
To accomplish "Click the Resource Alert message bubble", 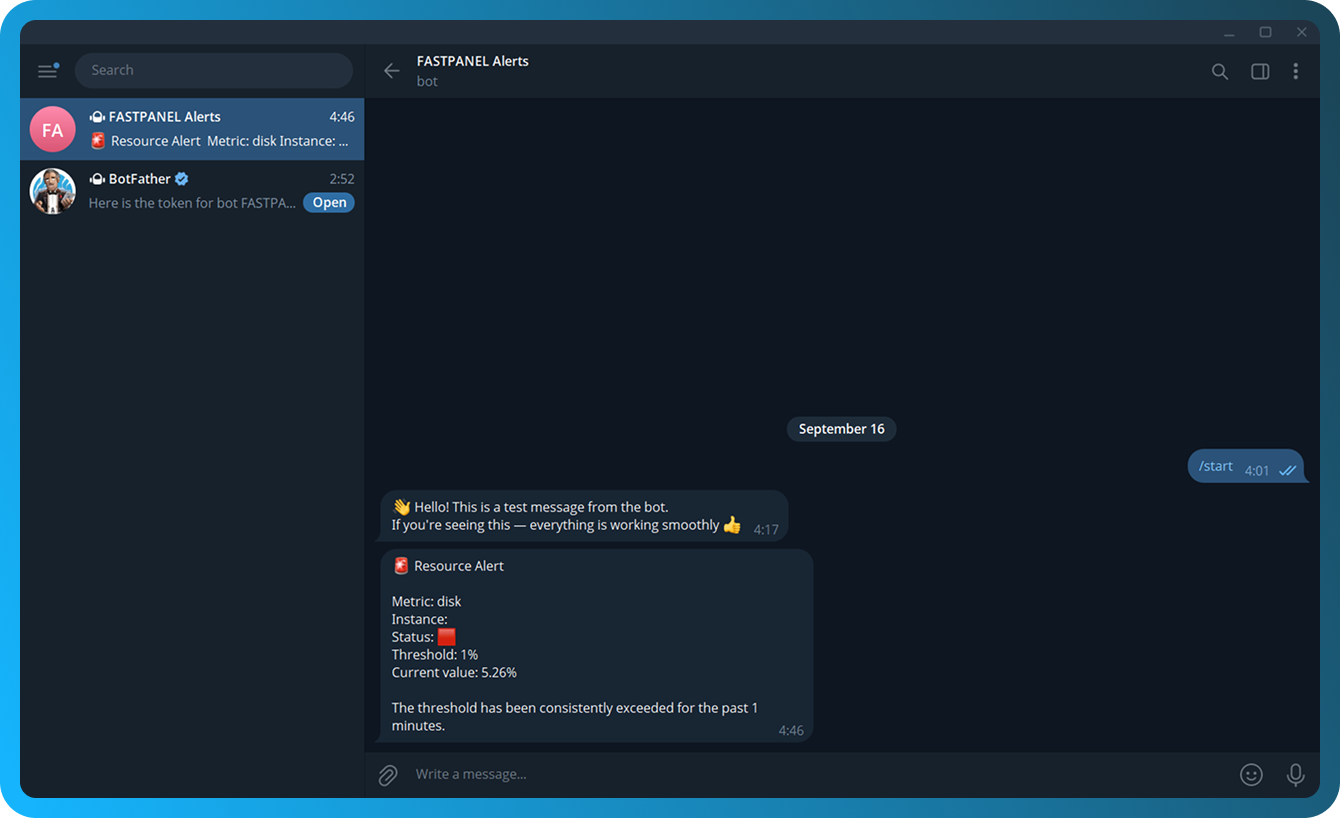I will coord(595,644).
